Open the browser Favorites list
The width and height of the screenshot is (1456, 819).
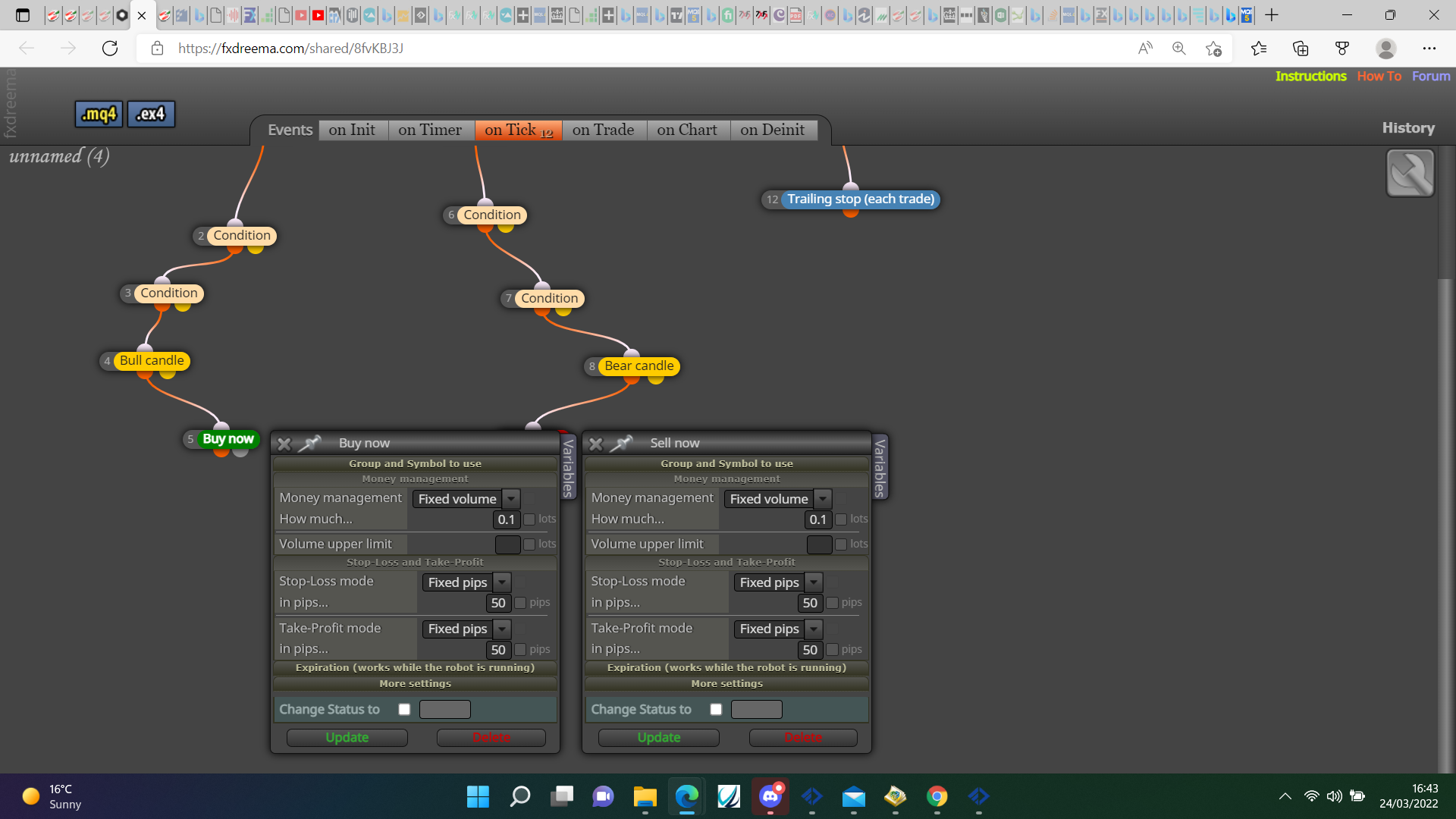1259,49
